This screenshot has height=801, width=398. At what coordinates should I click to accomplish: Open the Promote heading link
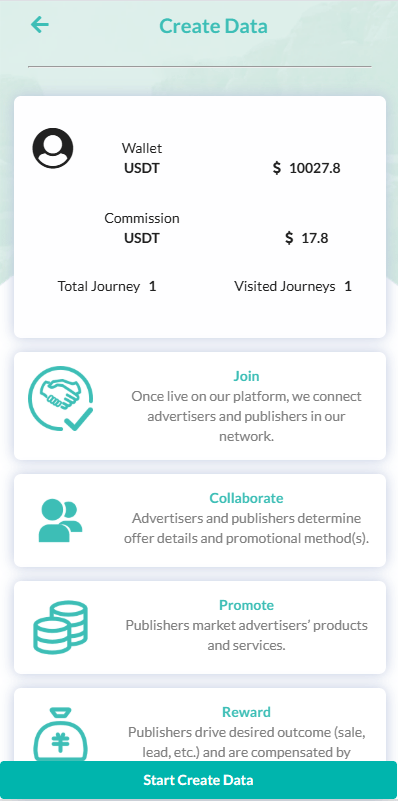coord(247,605)
